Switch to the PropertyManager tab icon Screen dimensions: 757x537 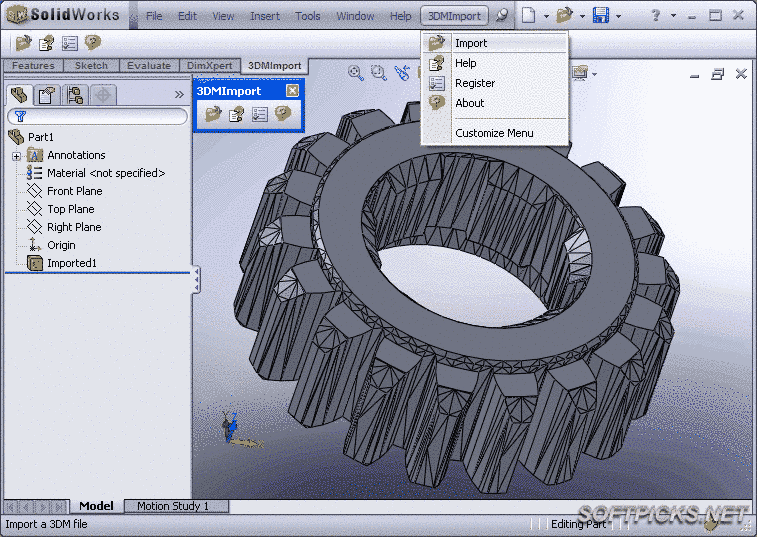(x=46, y=95)
